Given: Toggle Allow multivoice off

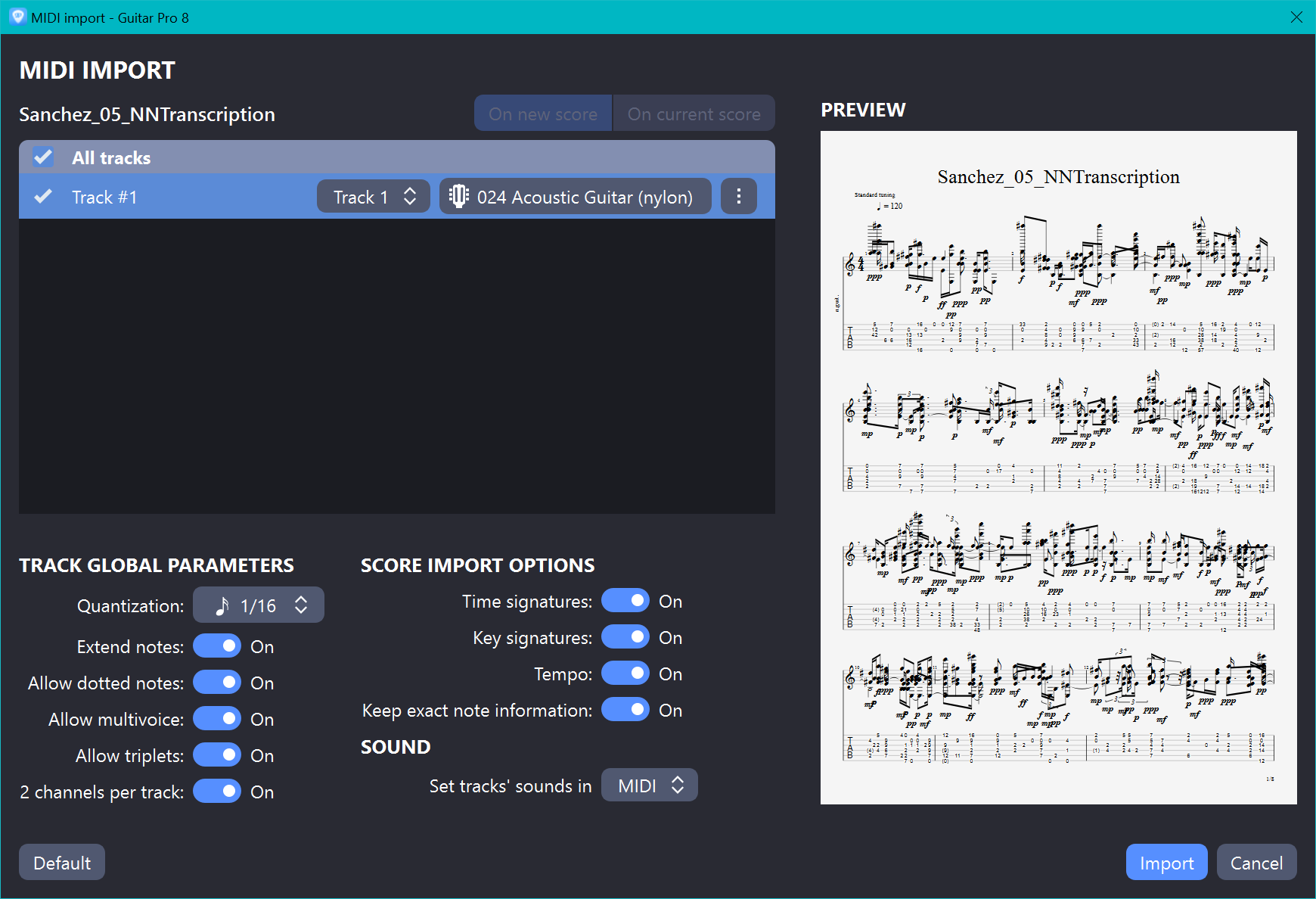Looking at the screenshot, I should [217, 719].
